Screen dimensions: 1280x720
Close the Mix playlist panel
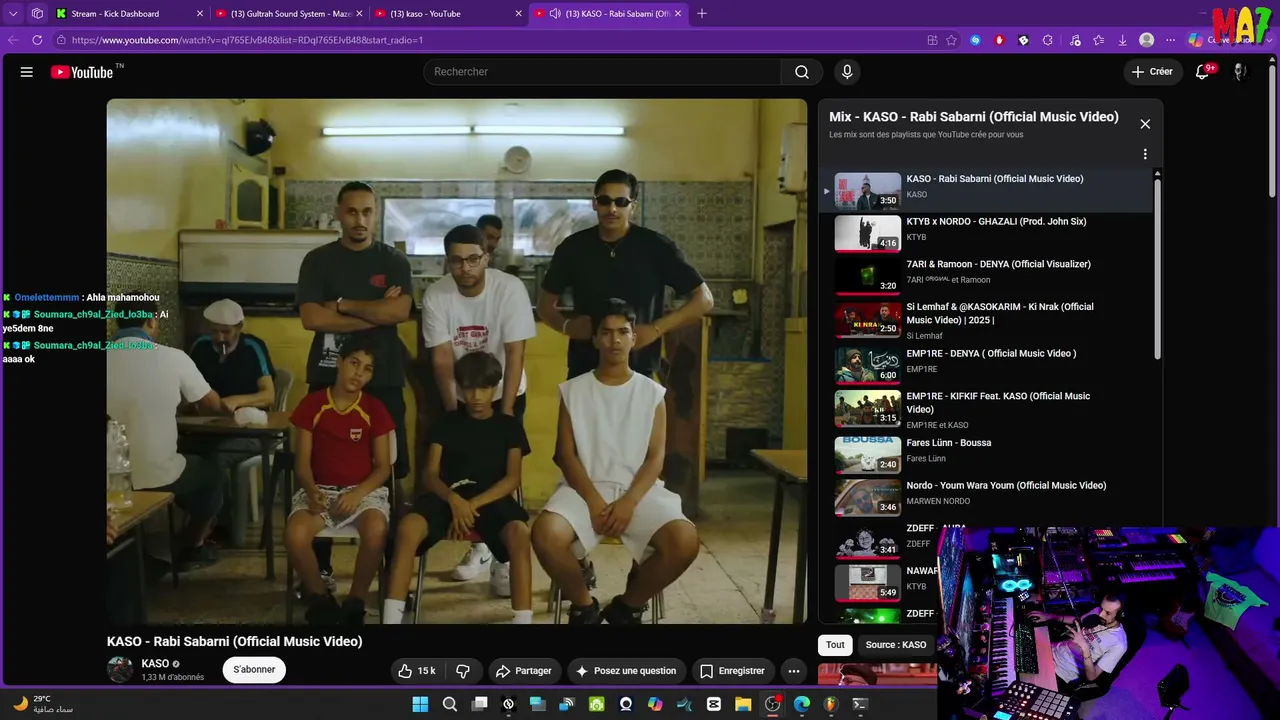pyautogui.click(x=1145, y=124)
